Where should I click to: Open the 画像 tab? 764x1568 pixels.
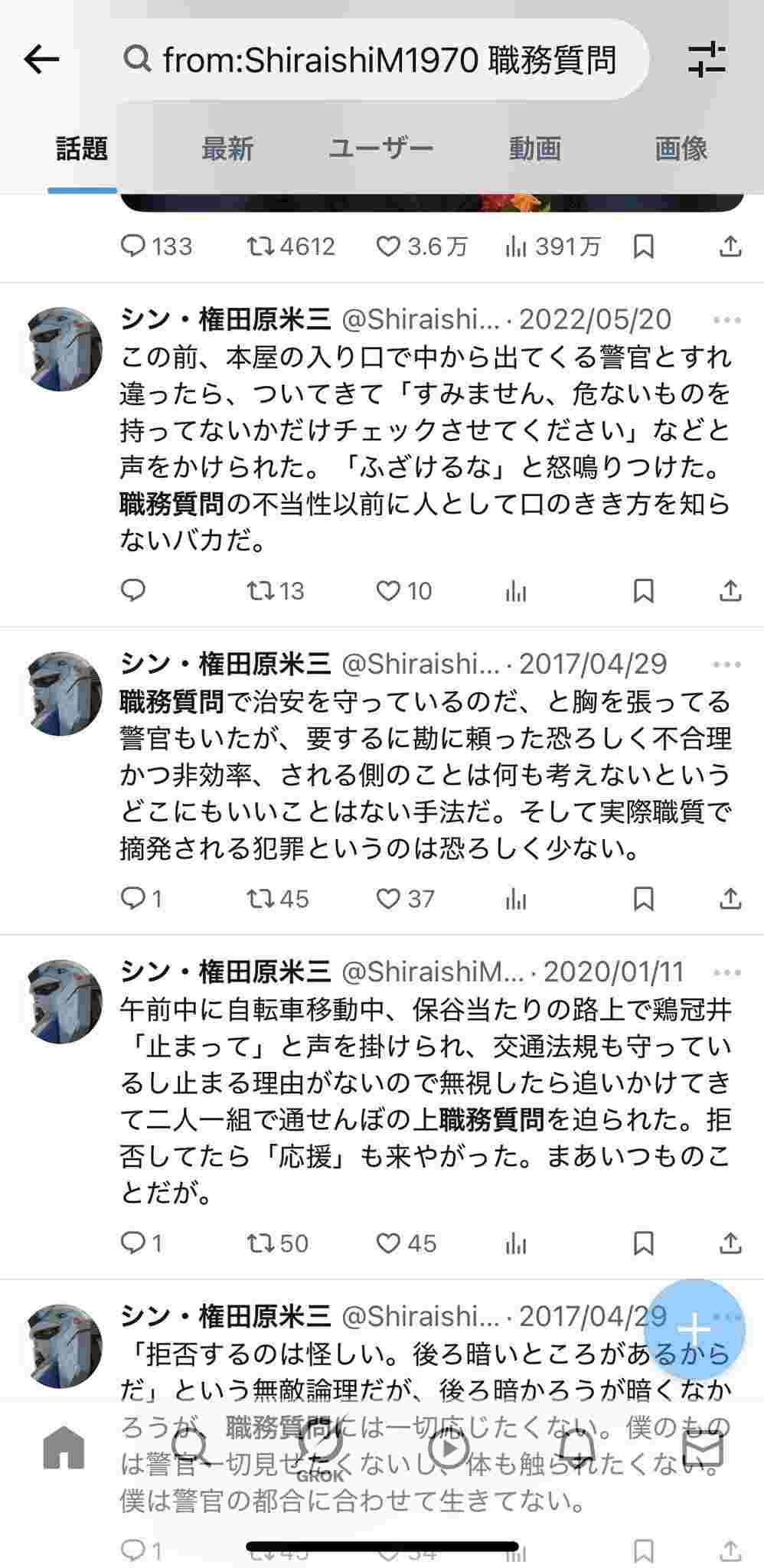(x=681, y=149)
